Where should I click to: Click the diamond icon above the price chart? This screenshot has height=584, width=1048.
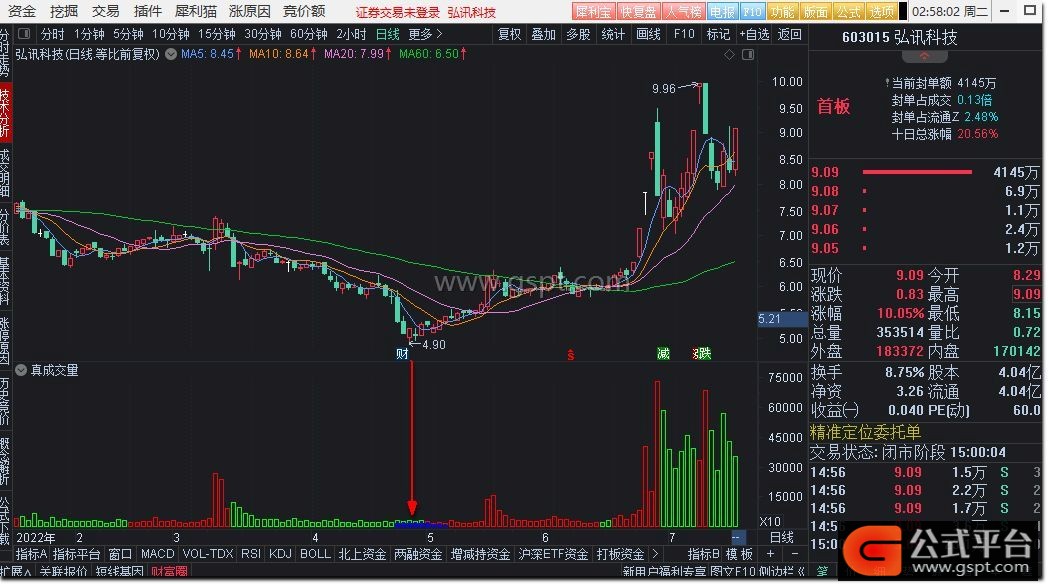coord(729,54)
